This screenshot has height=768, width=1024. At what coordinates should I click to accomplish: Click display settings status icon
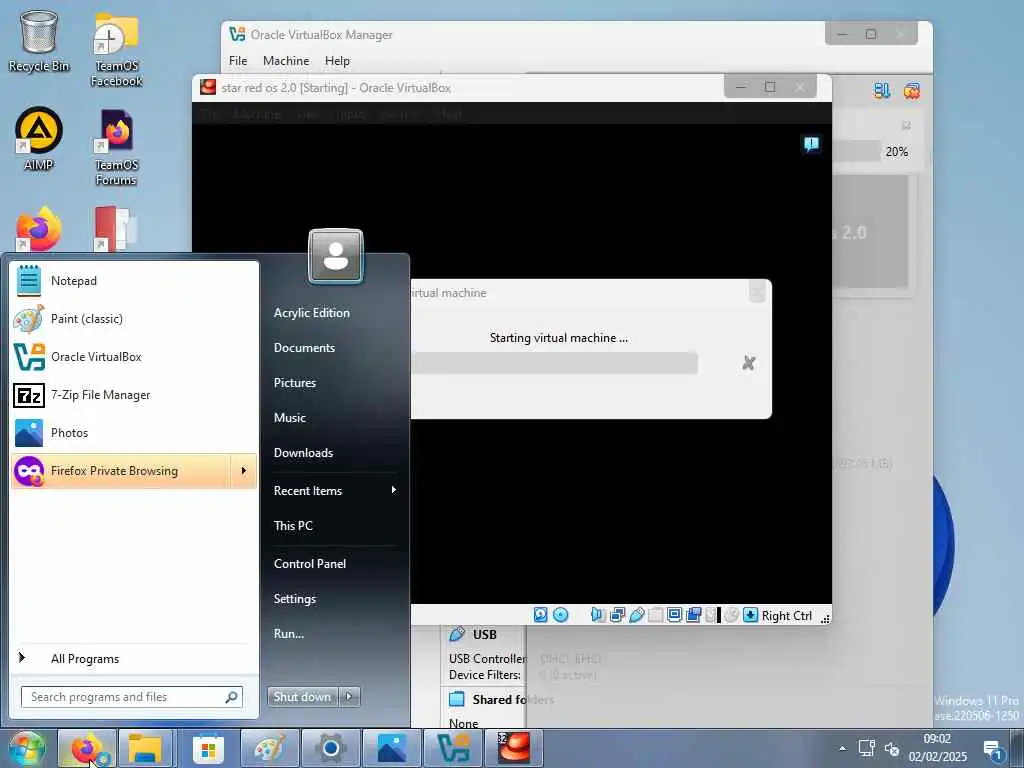(x=674, y=615)
